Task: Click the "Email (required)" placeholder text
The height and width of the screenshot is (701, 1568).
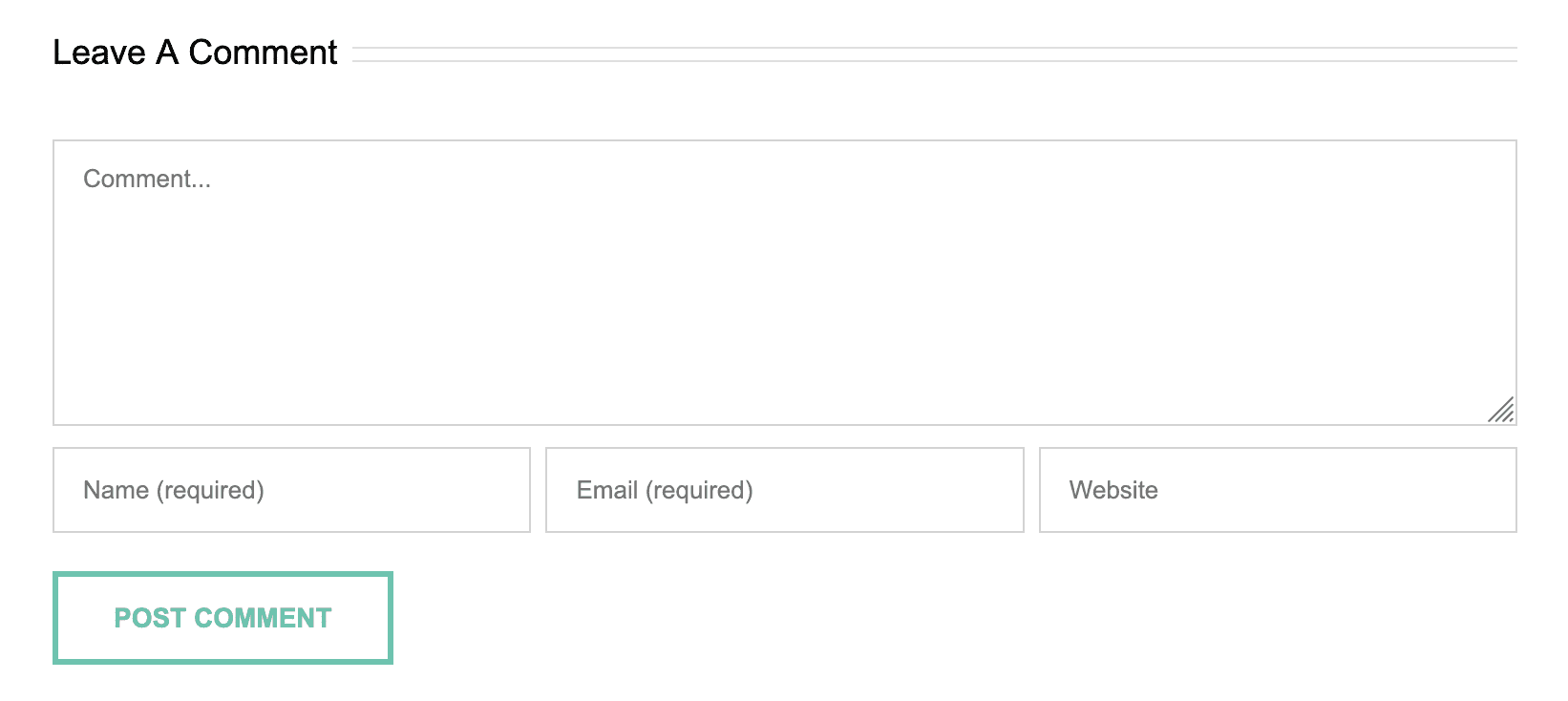Action: (x=665, y=490)
